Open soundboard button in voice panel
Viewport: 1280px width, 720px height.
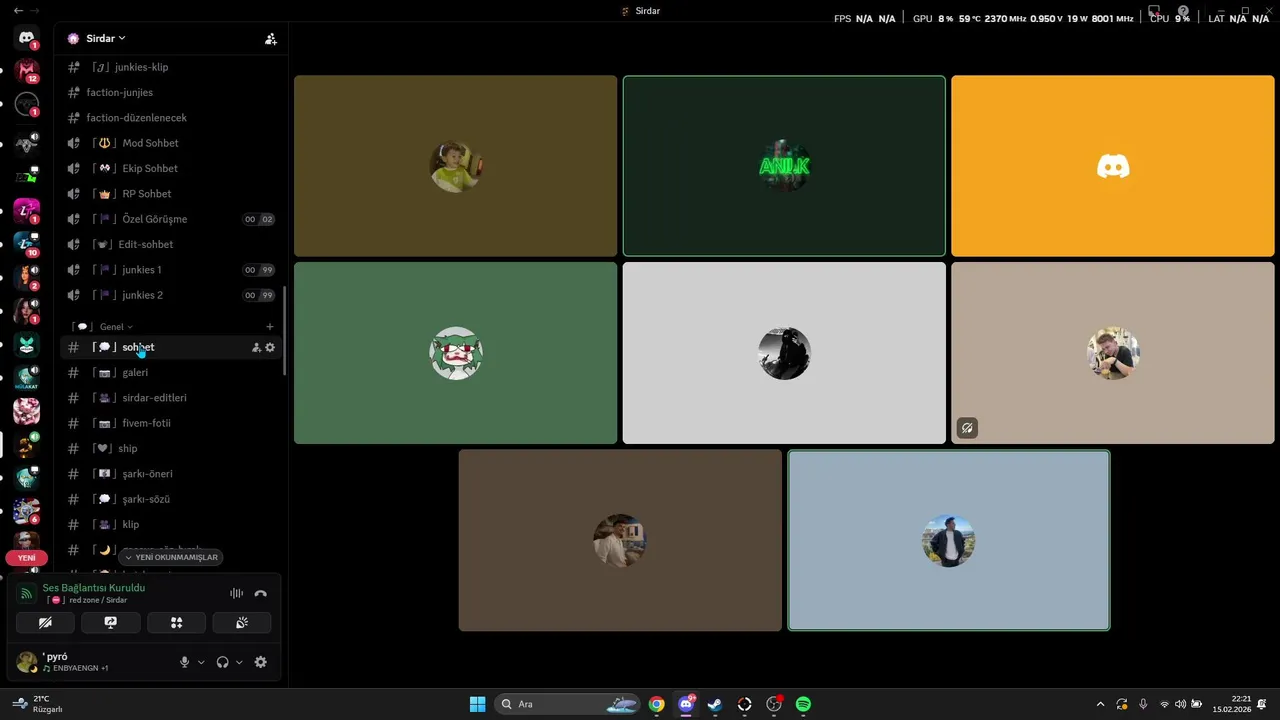pos(241,622)
